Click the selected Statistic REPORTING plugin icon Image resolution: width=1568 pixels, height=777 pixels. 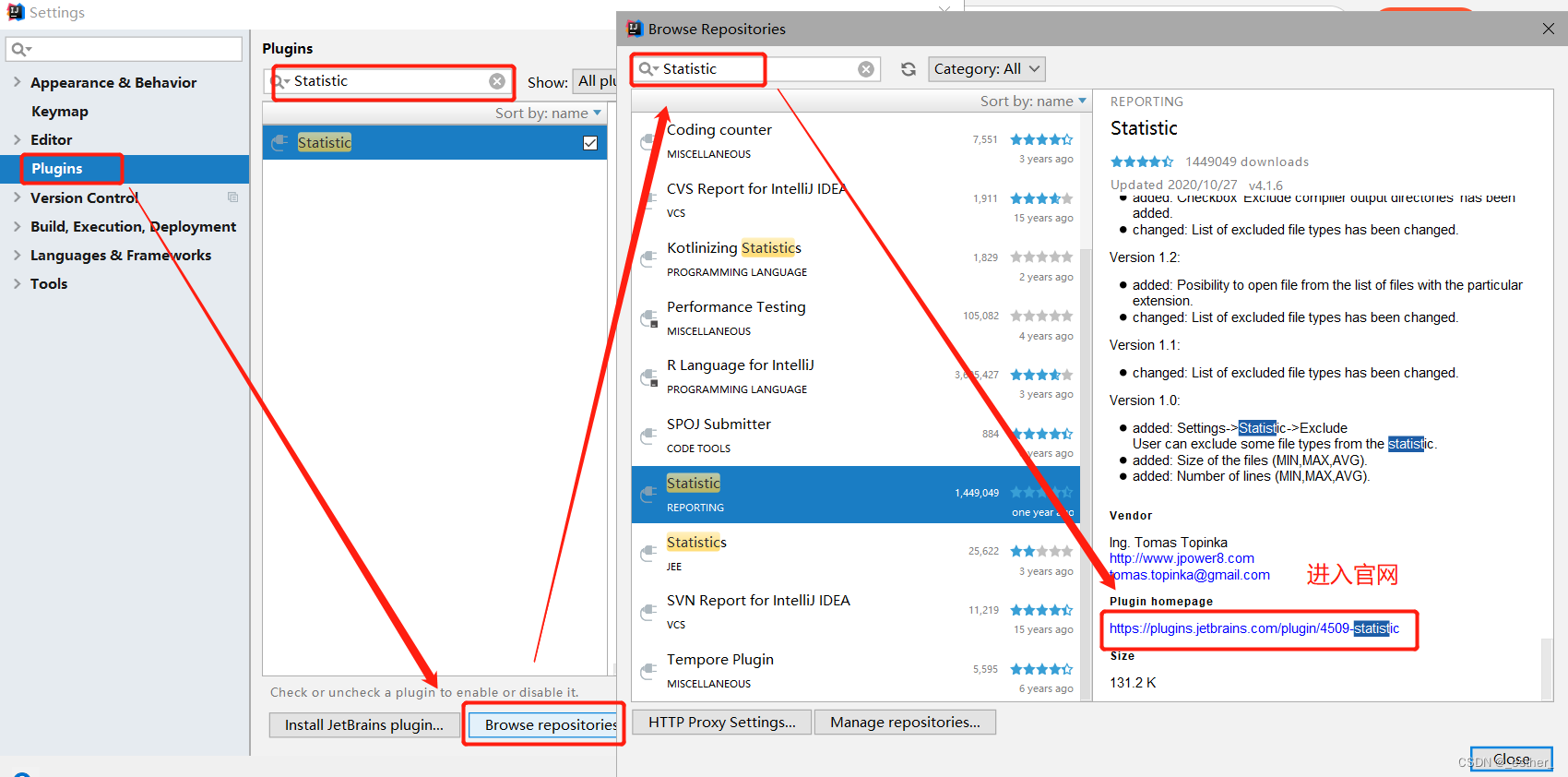pyautogui.click(x=648, y=495)
